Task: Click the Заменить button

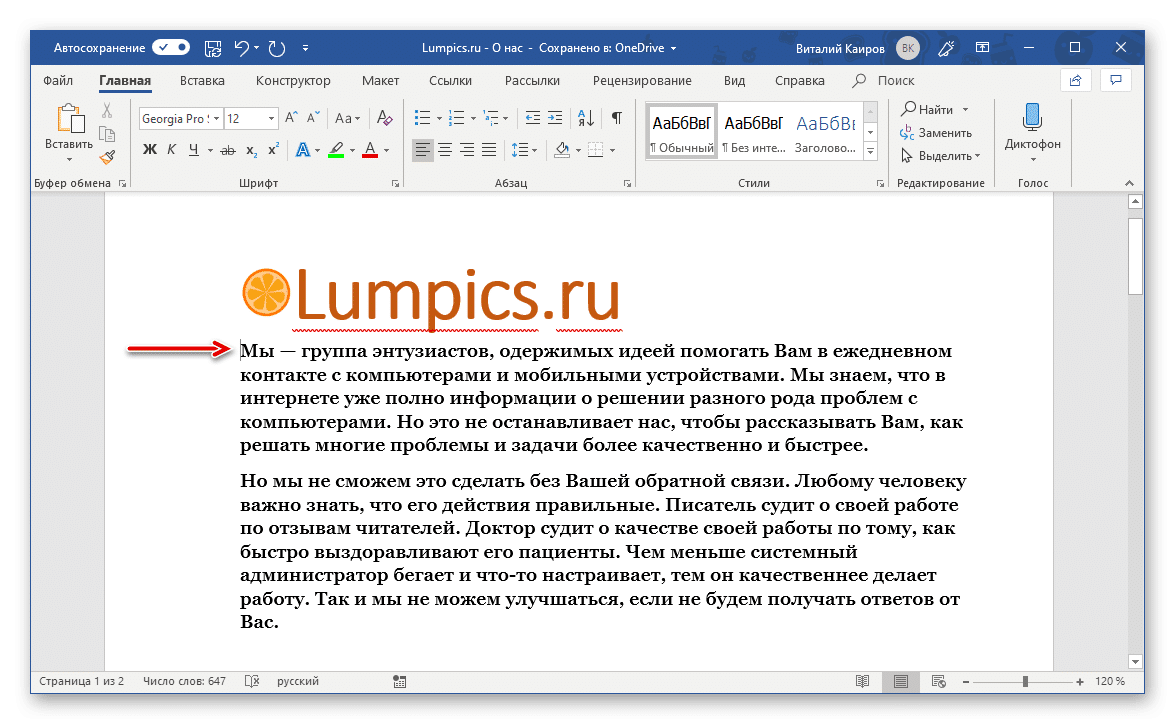Action: tap(936, 132)
